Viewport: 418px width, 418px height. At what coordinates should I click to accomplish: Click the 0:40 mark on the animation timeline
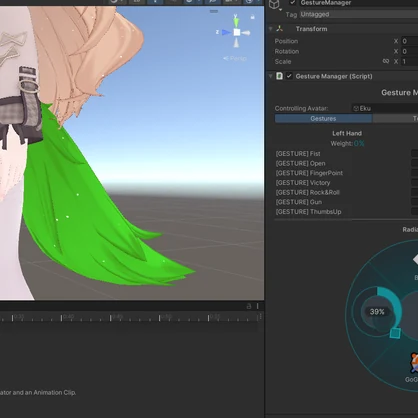[68, 316]
